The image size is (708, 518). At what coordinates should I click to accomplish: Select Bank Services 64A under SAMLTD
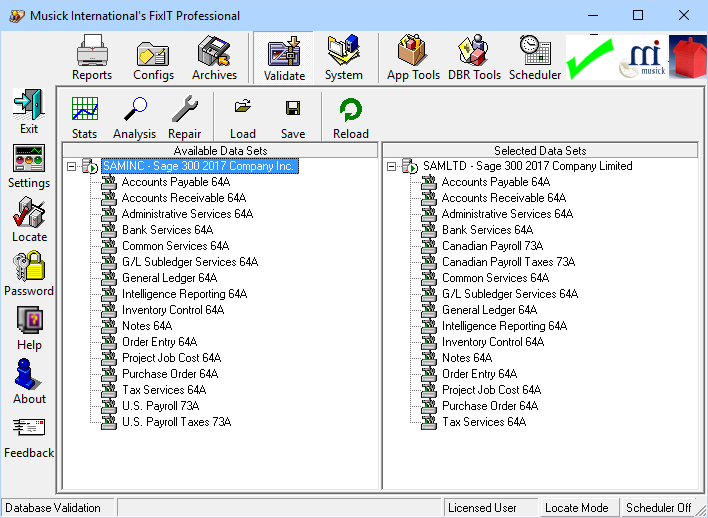[488, 230]
